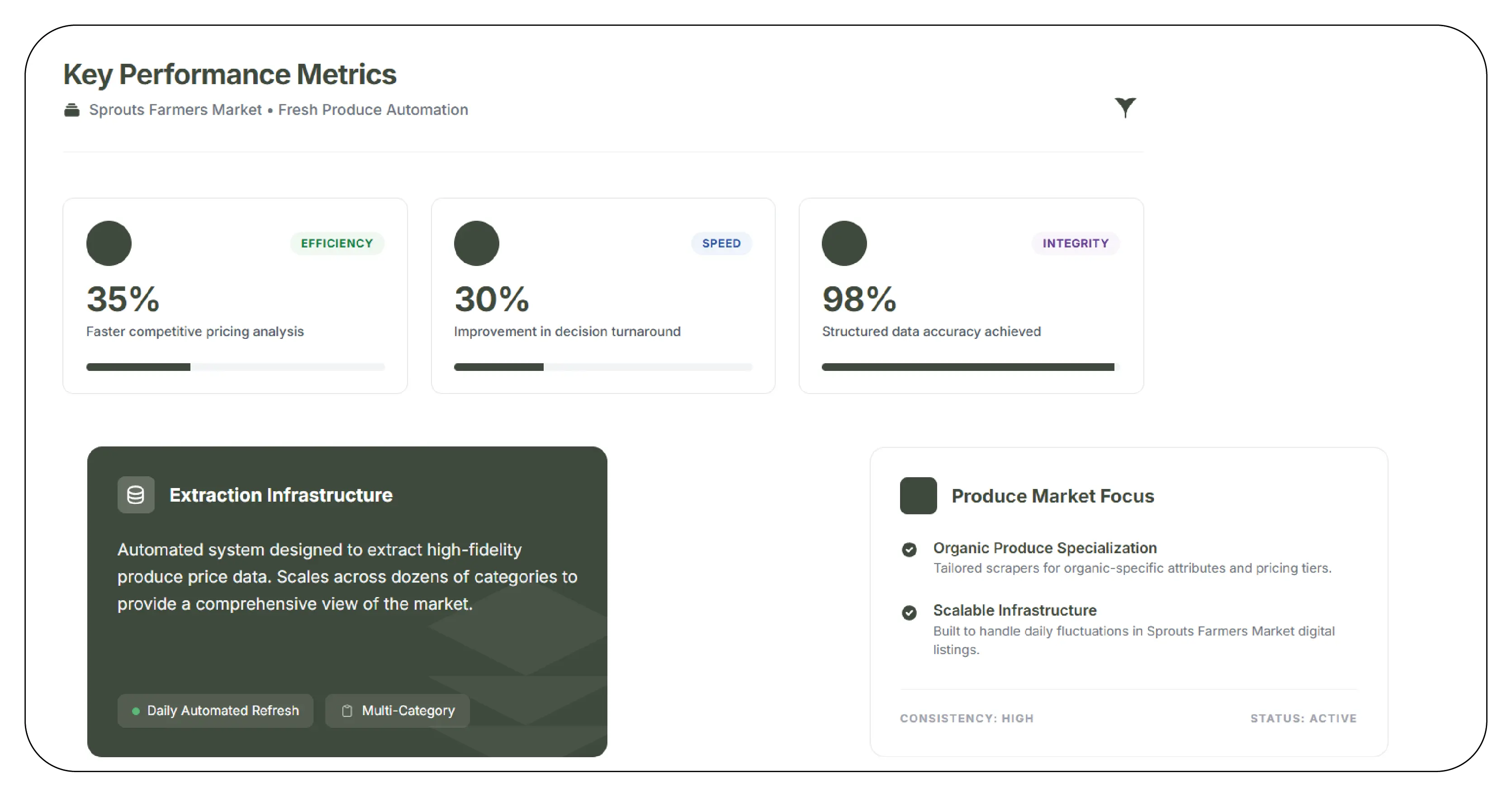Select the Key Performance Metrics heading
1512x797 pixels.
229,73
